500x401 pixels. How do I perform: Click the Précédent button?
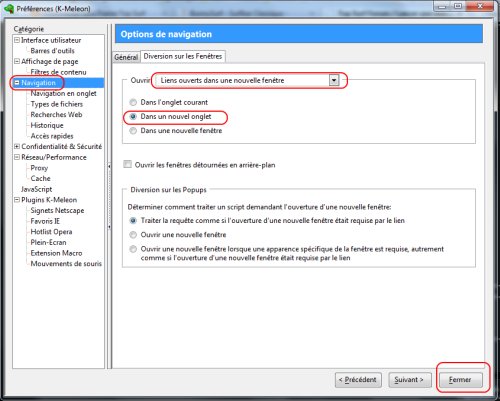point(358,380)
